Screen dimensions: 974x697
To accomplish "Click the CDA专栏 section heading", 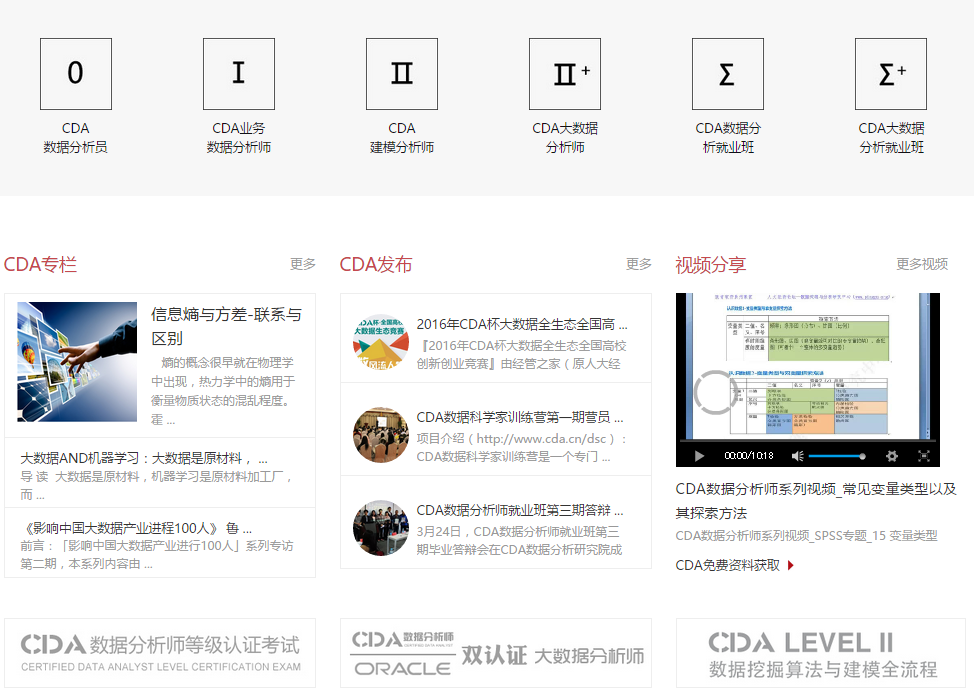I will coord(40,265).
